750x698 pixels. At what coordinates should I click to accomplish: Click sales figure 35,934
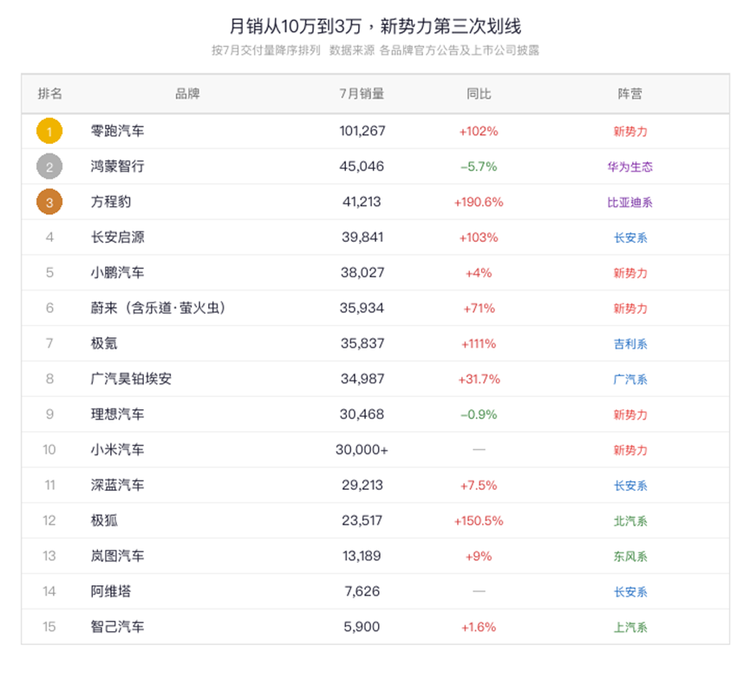362,308
